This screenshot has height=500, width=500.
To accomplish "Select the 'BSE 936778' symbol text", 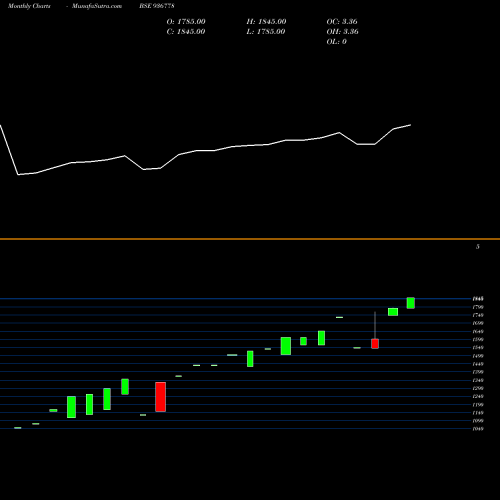I will pyautogui.click(x=157, y=6).
